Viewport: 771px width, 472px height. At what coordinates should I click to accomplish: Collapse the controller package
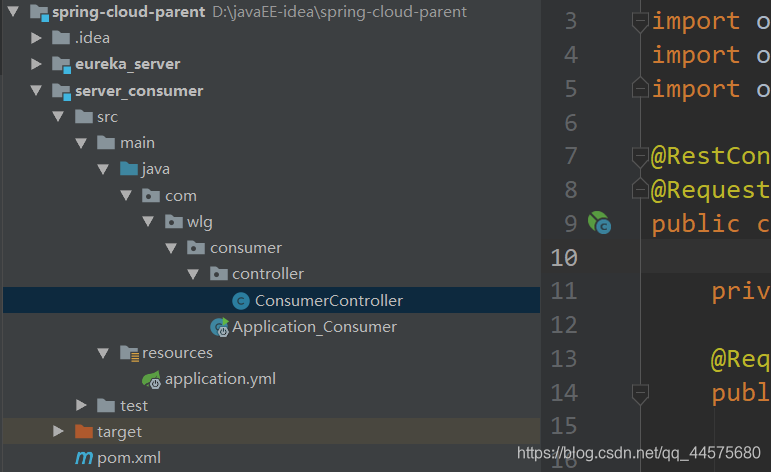coord(193,274)
